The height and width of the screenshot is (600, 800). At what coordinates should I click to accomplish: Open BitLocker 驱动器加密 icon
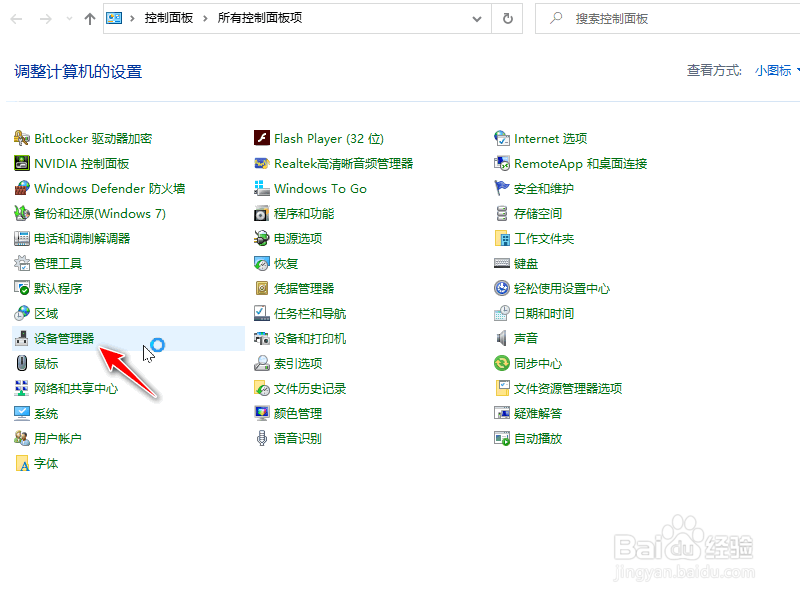[x=21, y=138]
